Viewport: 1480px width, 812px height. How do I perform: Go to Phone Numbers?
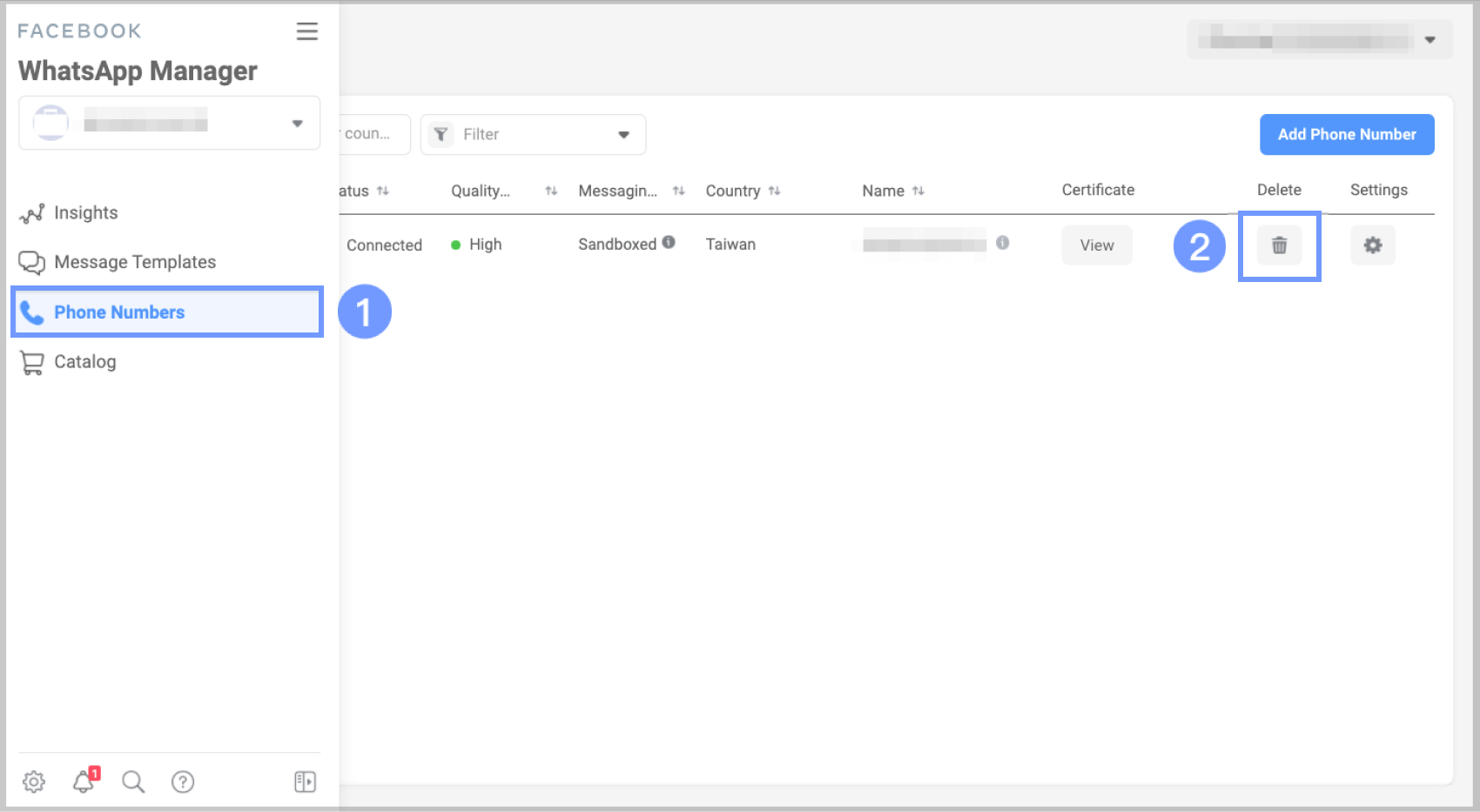point(167,312)
